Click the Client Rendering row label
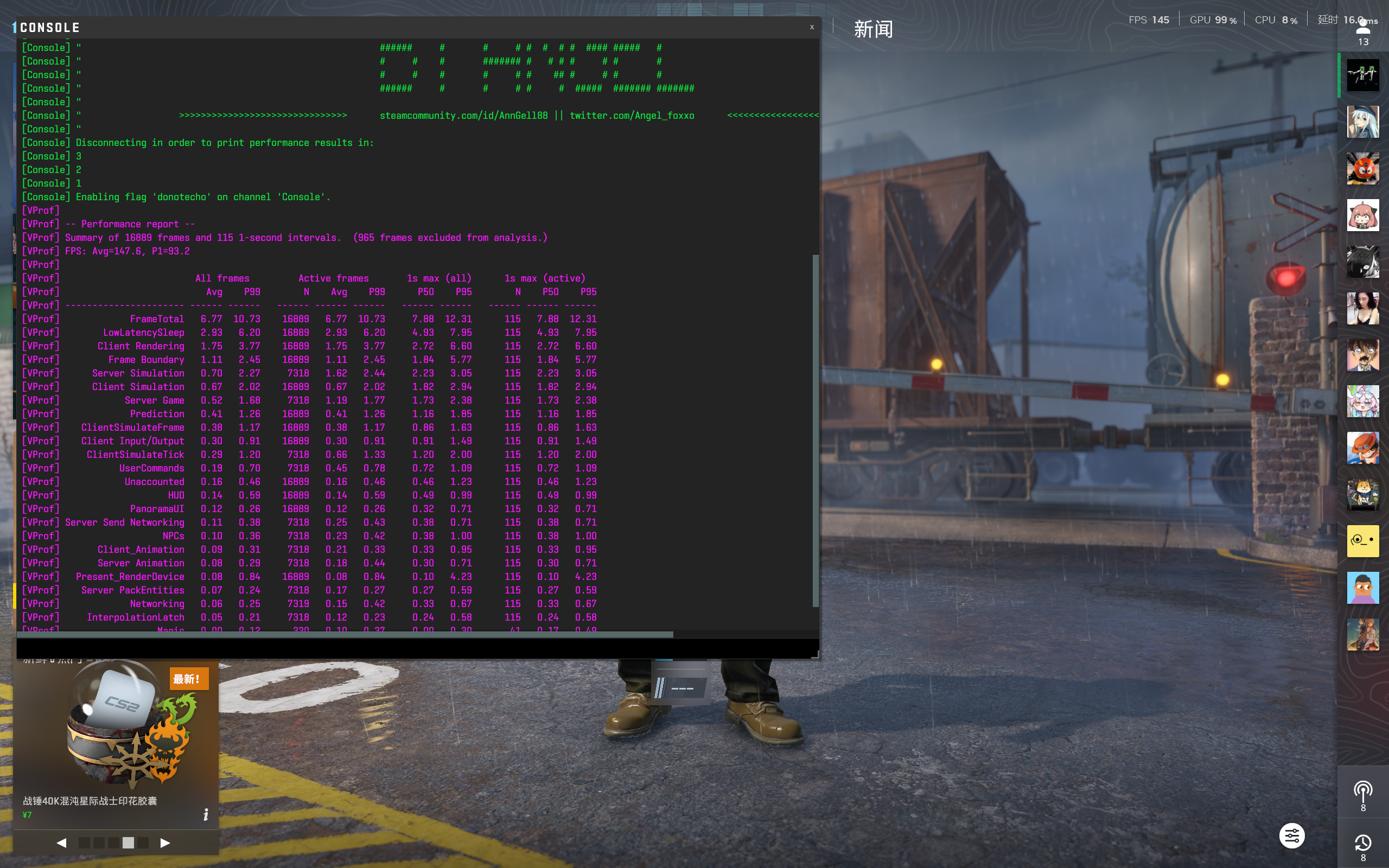 coord(141,346)
